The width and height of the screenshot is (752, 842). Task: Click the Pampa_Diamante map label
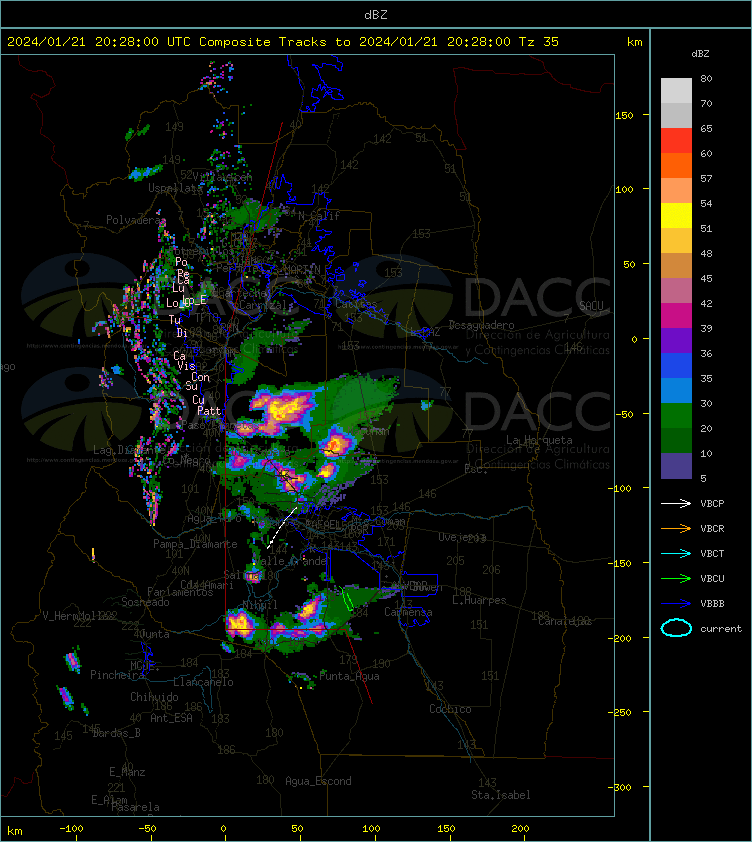195,544
